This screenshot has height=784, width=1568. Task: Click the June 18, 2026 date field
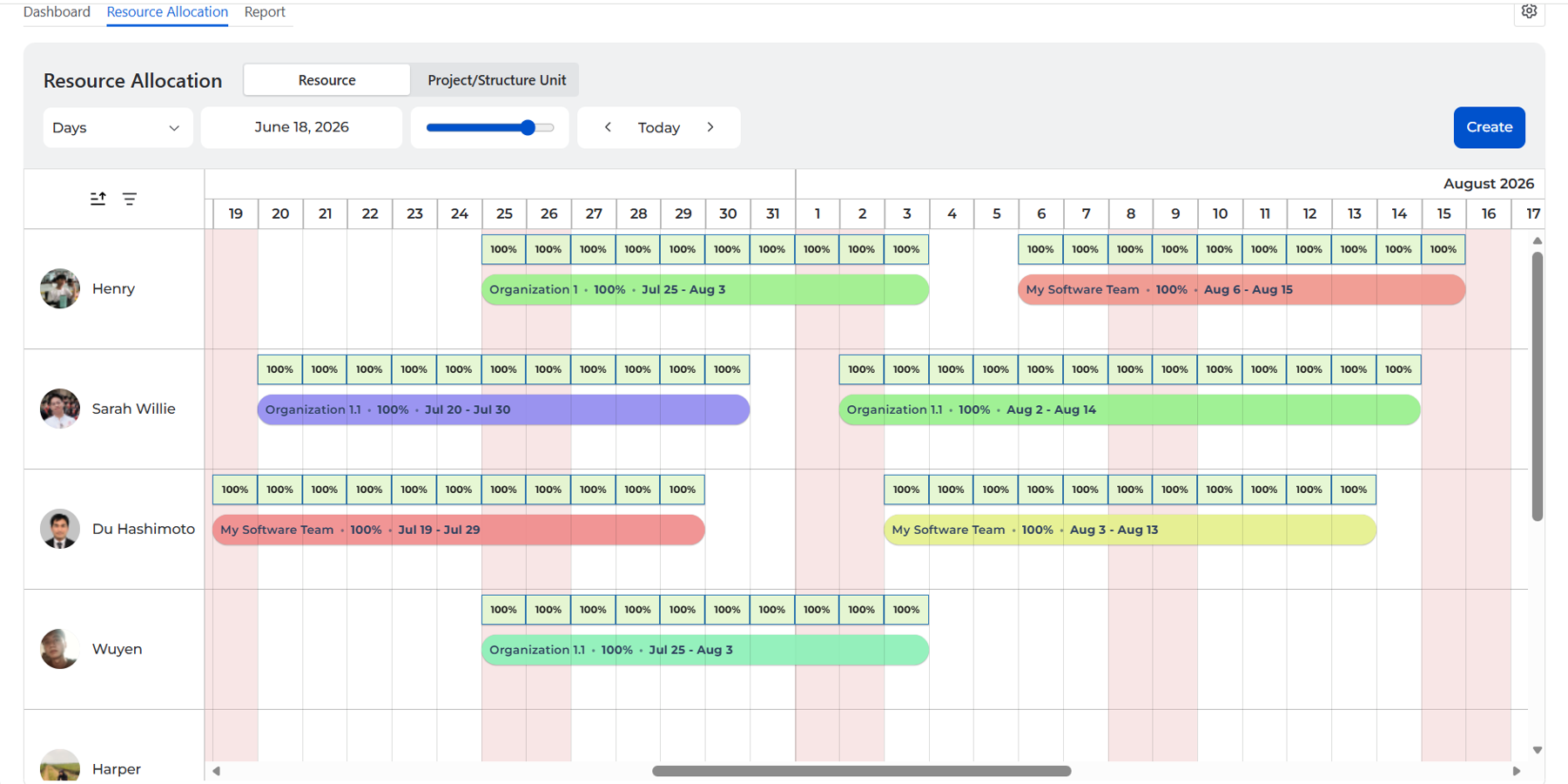click(x=301, y=127)
